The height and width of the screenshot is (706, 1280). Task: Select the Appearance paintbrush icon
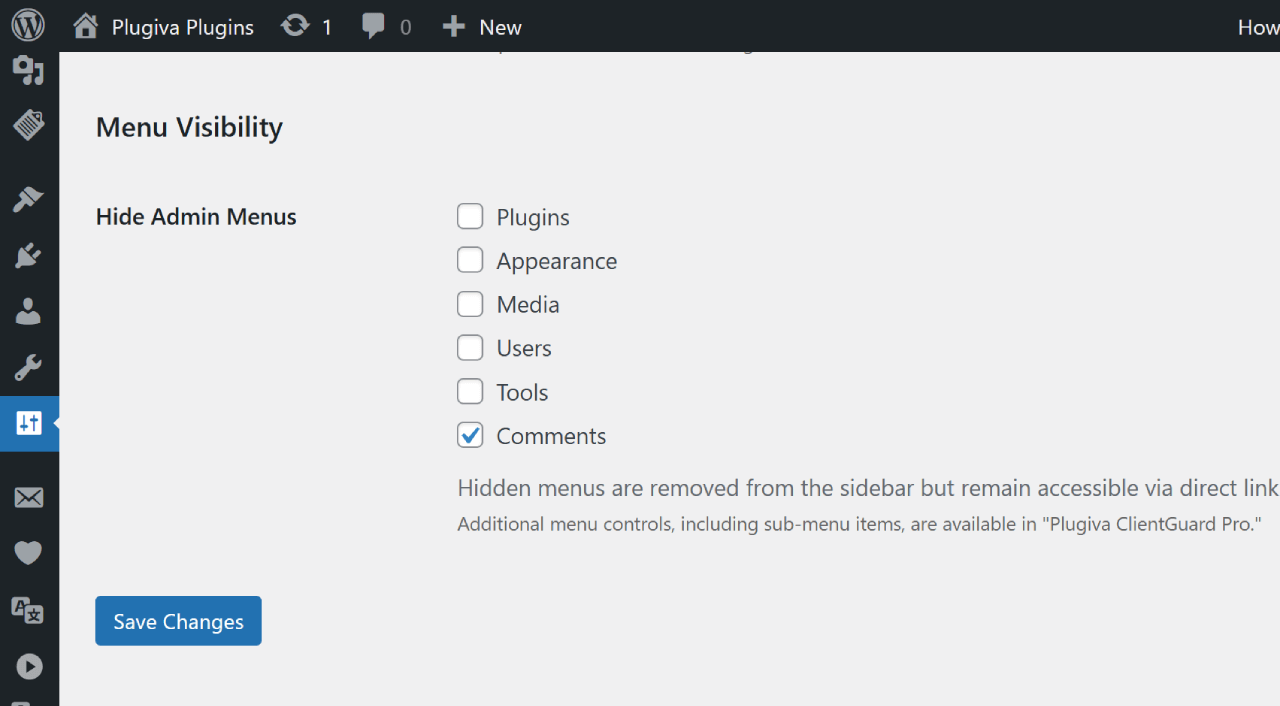point(27,199)
